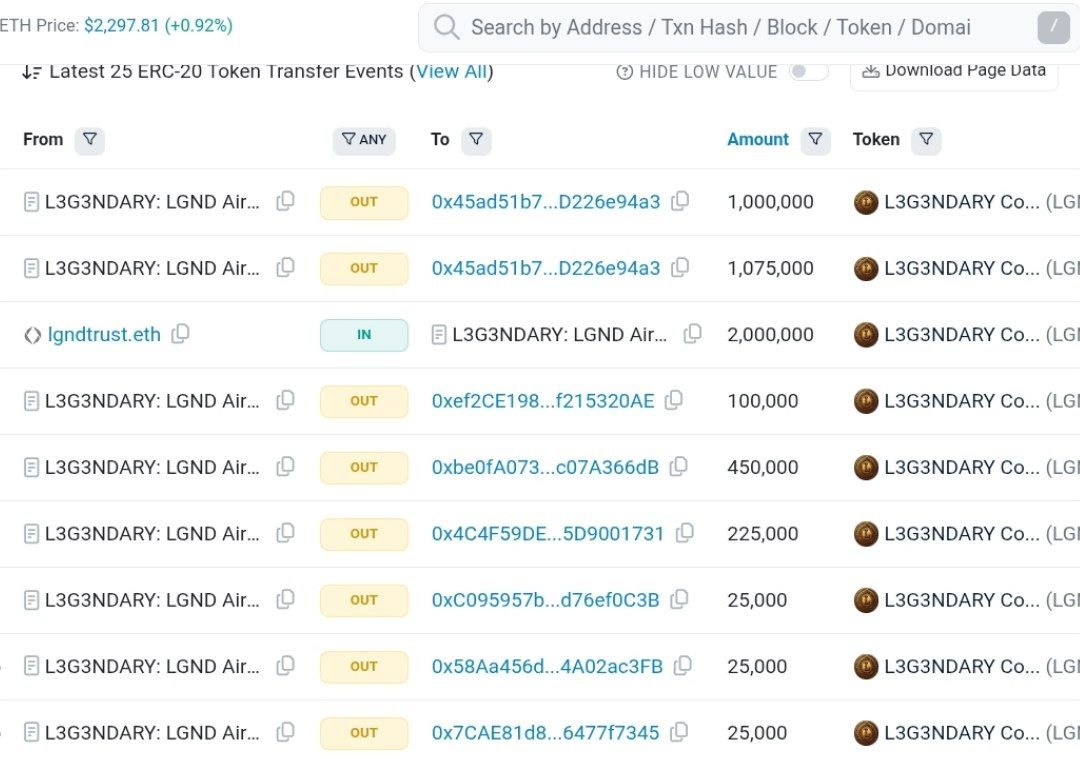Open lgndtrust.eth address link
The width and height of the screenshot is (1080, 759).
coord(104,335)
